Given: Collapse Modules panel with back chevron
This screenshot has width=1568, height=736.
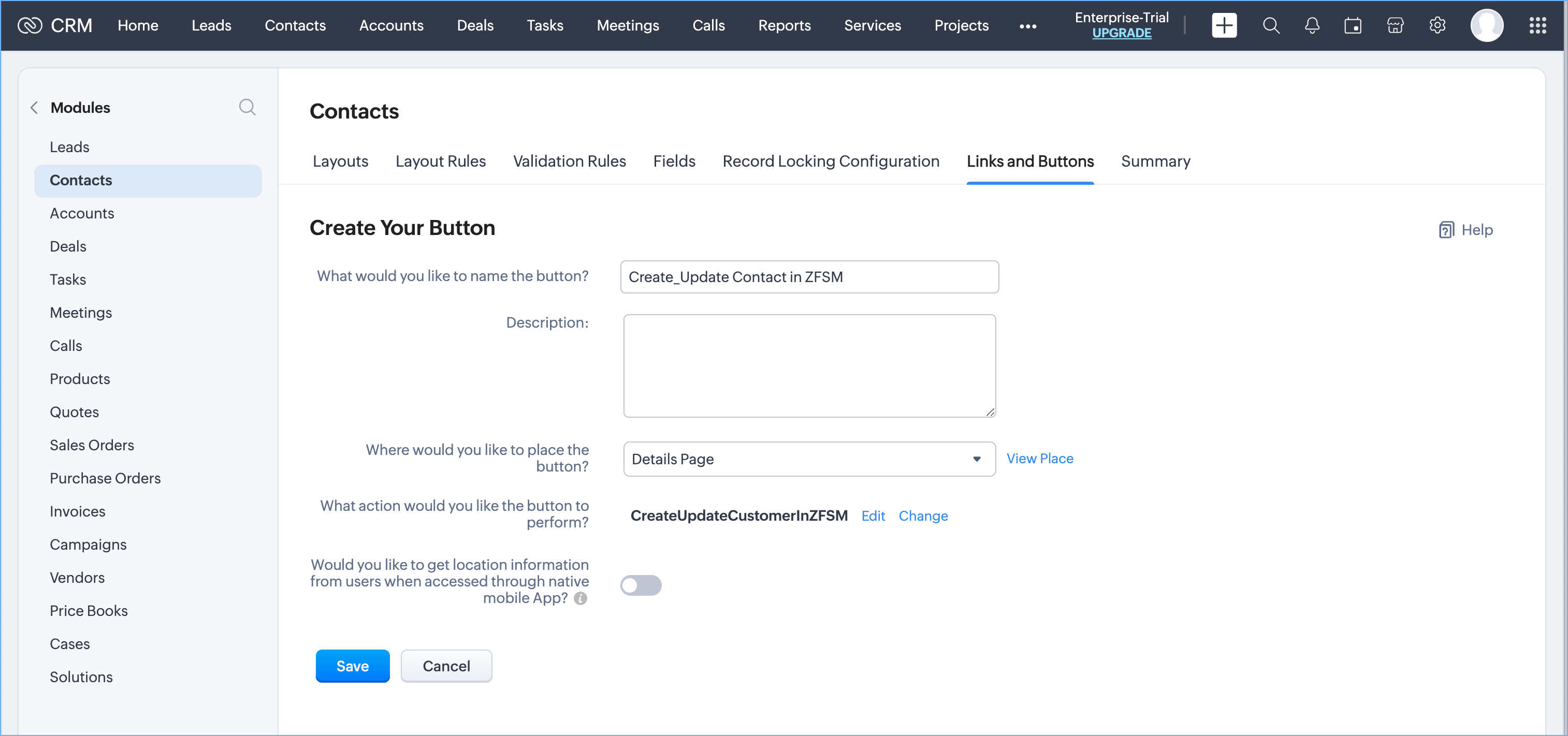Looking at the screenshot, I should (x=35, y=108).
